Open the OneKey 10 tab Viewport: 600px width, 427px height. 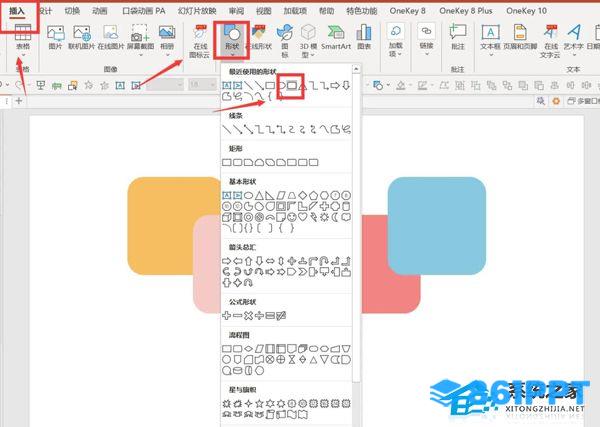[x=526, y=11]
